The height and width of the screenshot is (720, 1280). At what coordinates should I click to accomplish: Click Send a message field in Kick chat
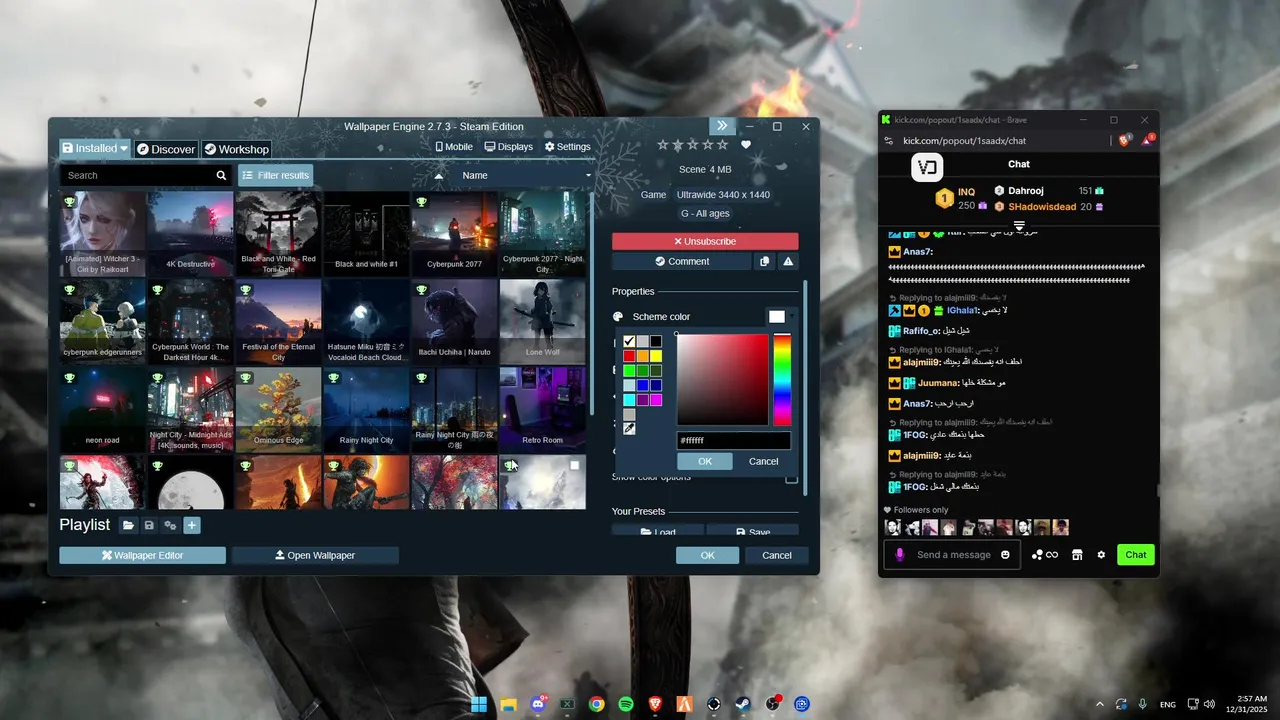954,555
